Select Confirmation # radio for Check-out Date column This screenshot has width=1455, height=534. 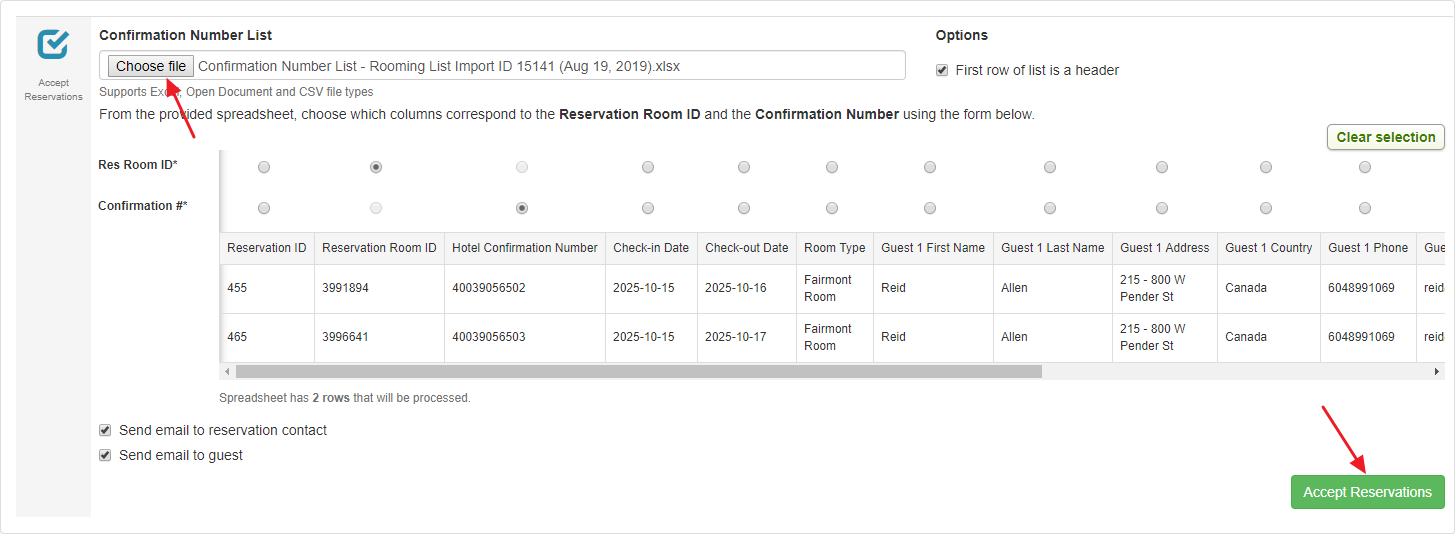coord(744,208)
